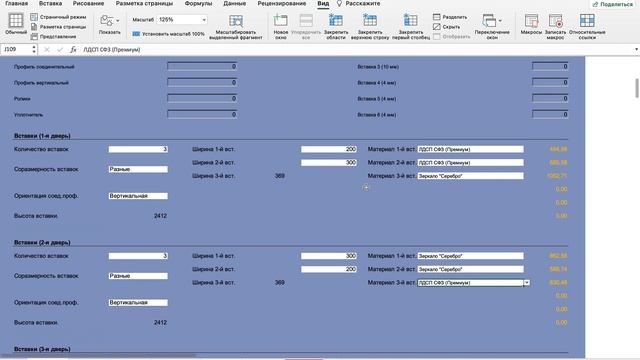This screenshot has height=360, width=640.
Task: Expand the formula bar with arrow
Action: point(636,49)
